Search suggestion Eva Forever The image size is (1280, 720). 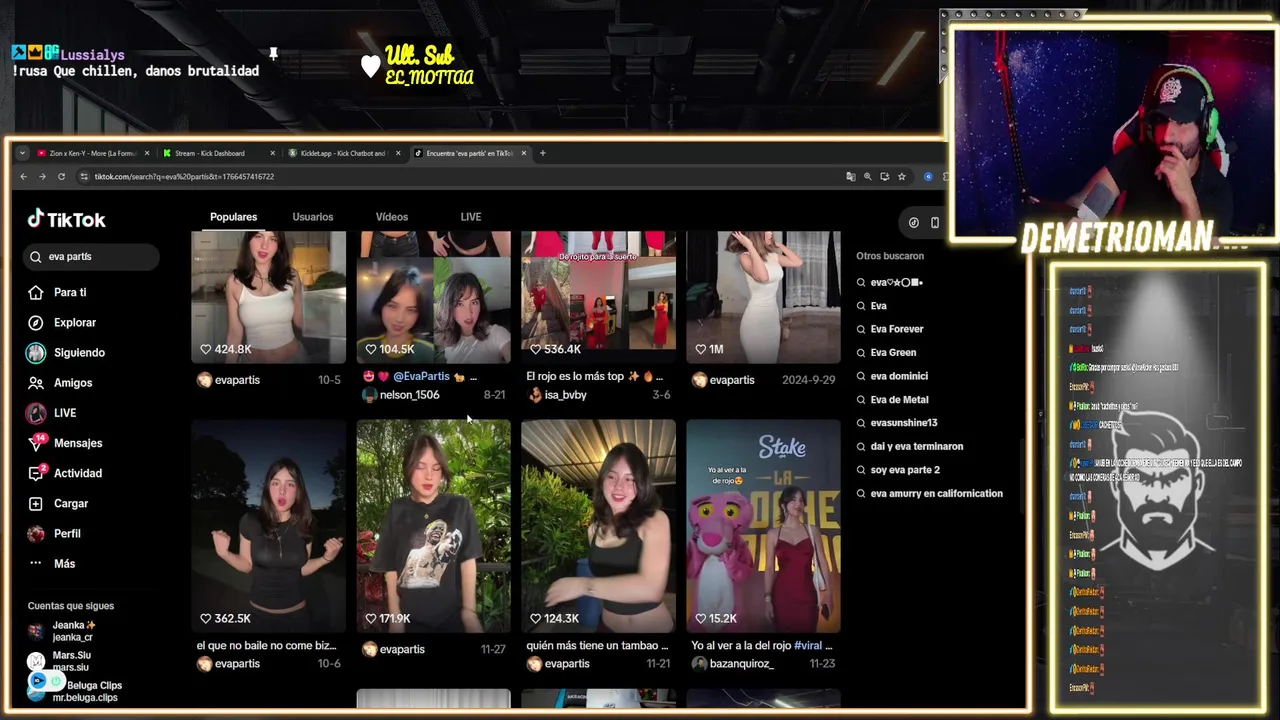pos(897,329)
